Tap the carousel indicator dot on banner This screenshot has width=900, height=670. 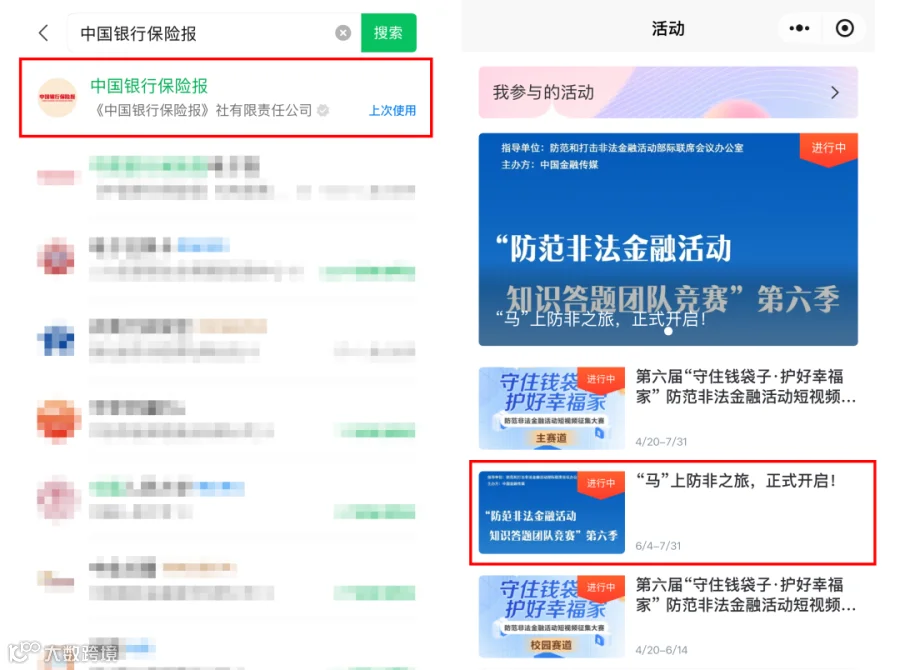668,331
